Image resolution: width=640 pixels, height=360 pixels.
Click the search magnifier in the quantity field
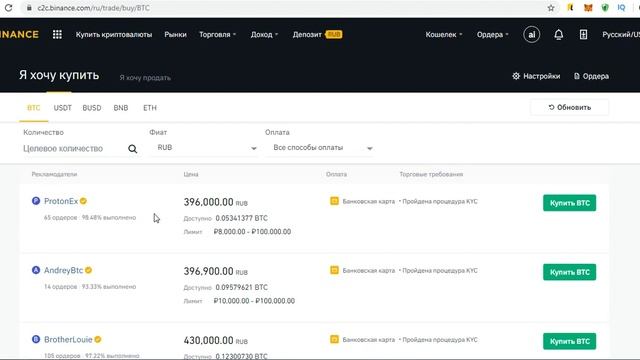133,149
